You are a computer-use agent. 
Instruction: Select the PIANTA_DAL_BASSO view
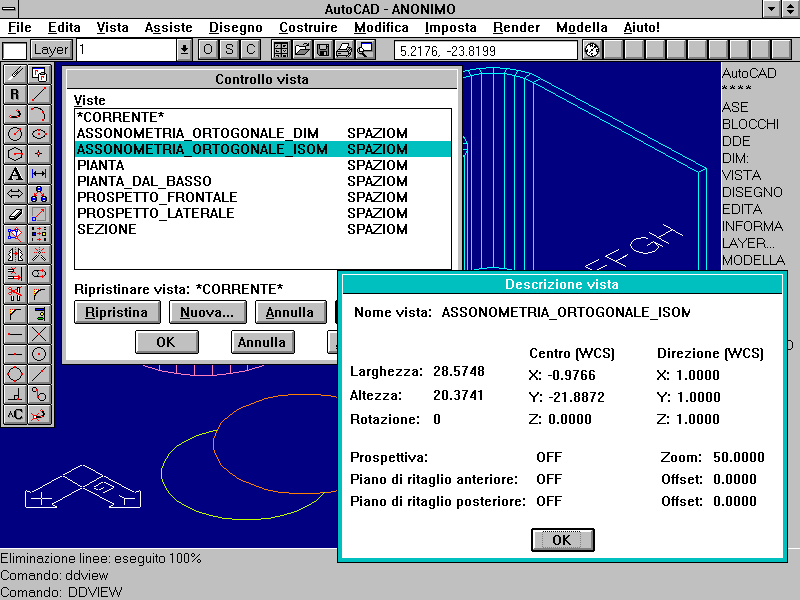coord(263,181)
